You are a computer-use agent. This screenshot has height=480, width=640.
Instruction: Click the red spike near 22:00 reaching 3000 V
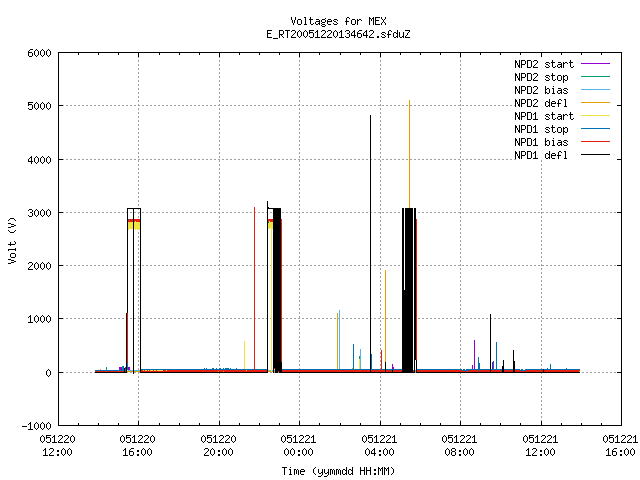tap(255, 289)
